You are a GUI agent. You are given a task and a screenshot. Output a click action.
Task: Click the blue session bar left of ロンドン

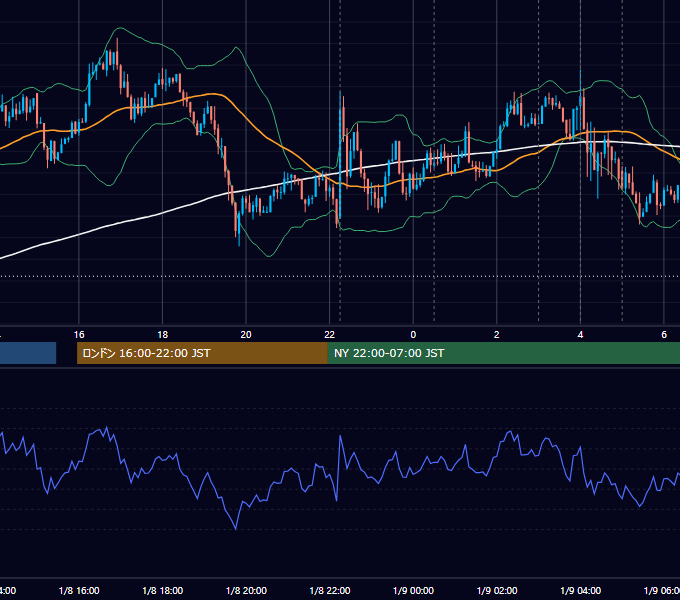[28, 353]
